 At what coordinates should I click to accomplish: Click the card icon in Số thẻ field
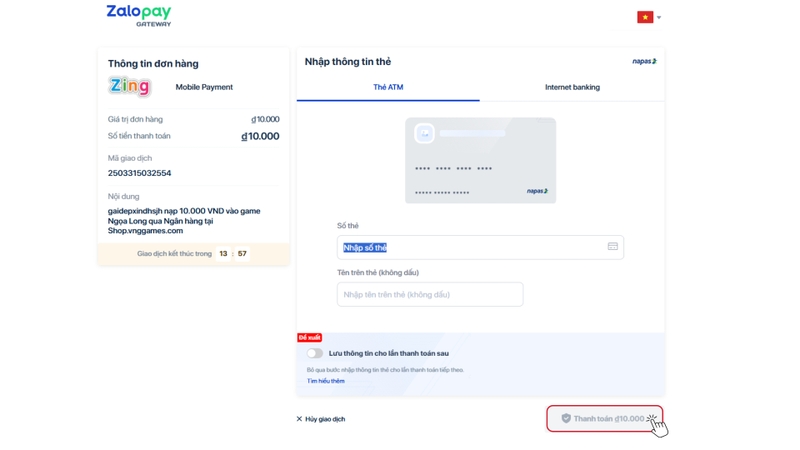click(612, 247)
